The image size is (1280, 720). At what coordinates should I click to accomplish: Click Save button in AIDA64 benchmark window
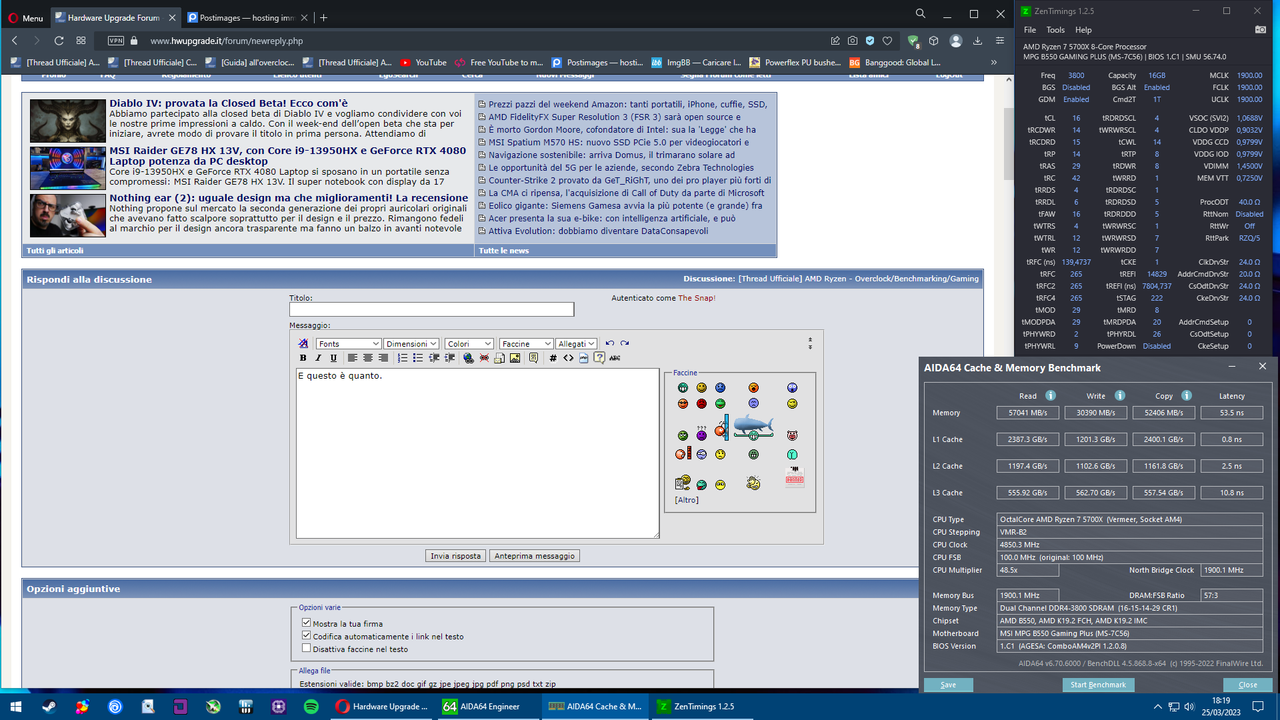click(x=948, y=685)
